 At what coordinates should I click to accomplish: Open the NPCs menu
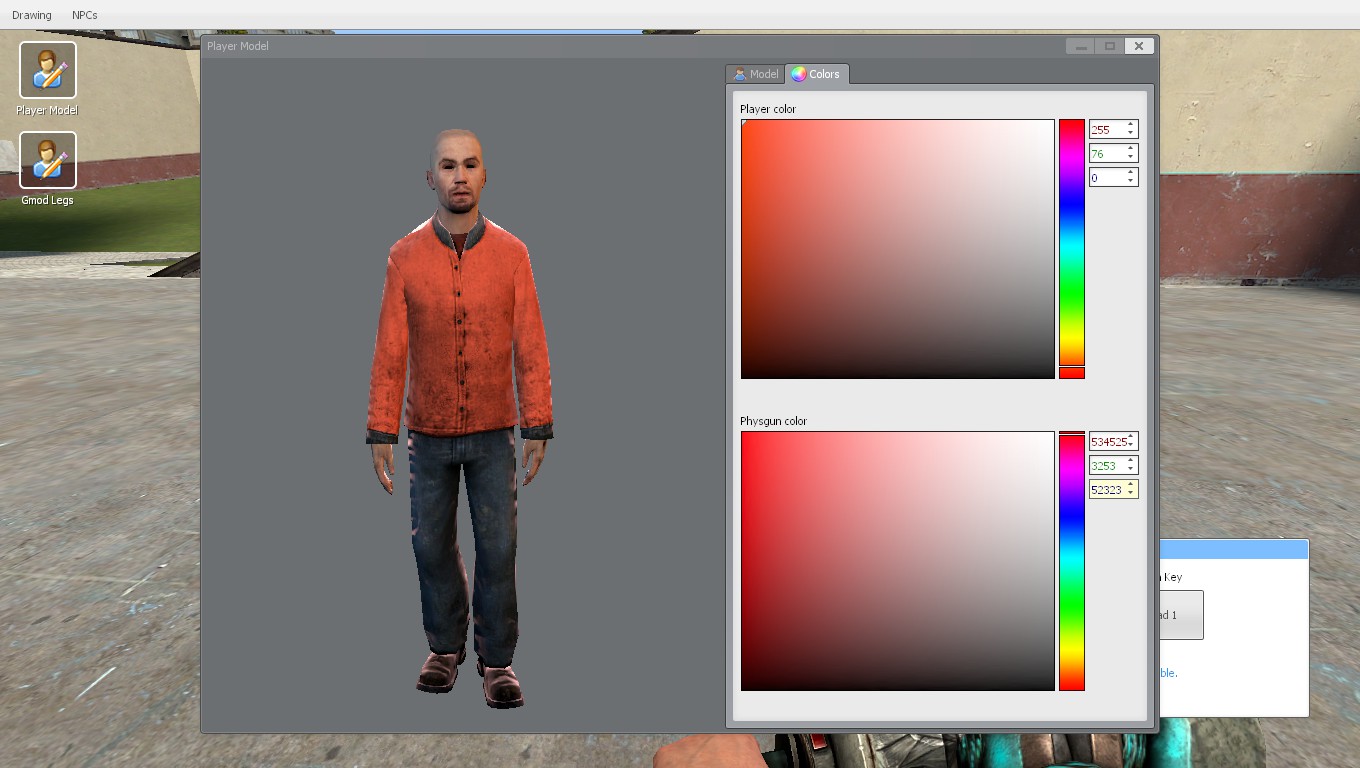click(85, 15)
